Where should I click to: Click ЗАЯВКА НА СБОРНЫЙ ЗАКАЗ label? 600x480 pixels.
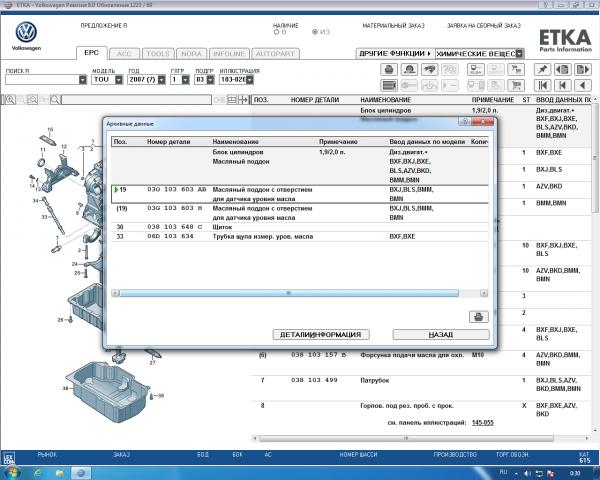[x=484, y=26]
